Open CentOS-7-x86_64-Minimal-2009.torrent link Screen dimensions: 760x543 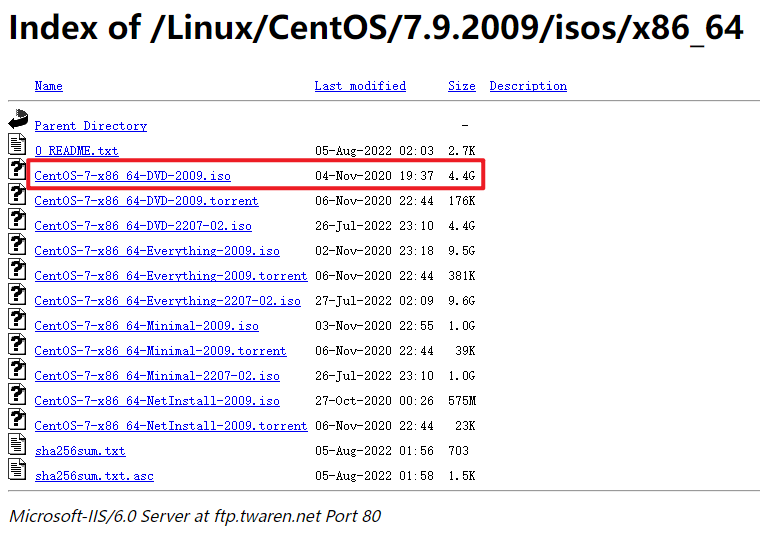[x=160, y=351]
